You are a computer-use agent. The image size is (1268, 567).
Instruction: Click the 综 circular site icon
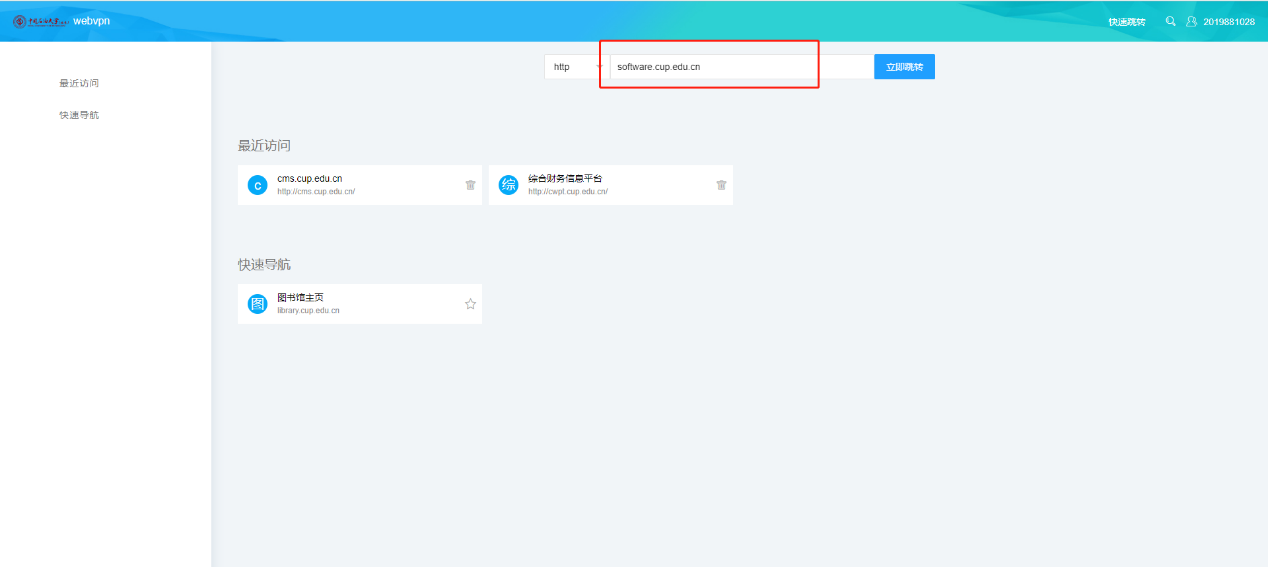508,185
